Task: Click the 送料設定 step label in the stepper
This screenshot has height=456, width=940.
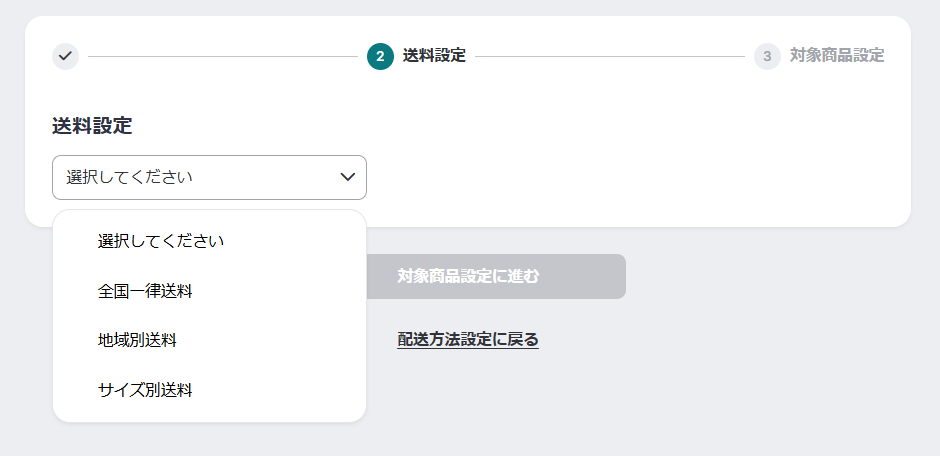Action: click(x=434, y=56)
